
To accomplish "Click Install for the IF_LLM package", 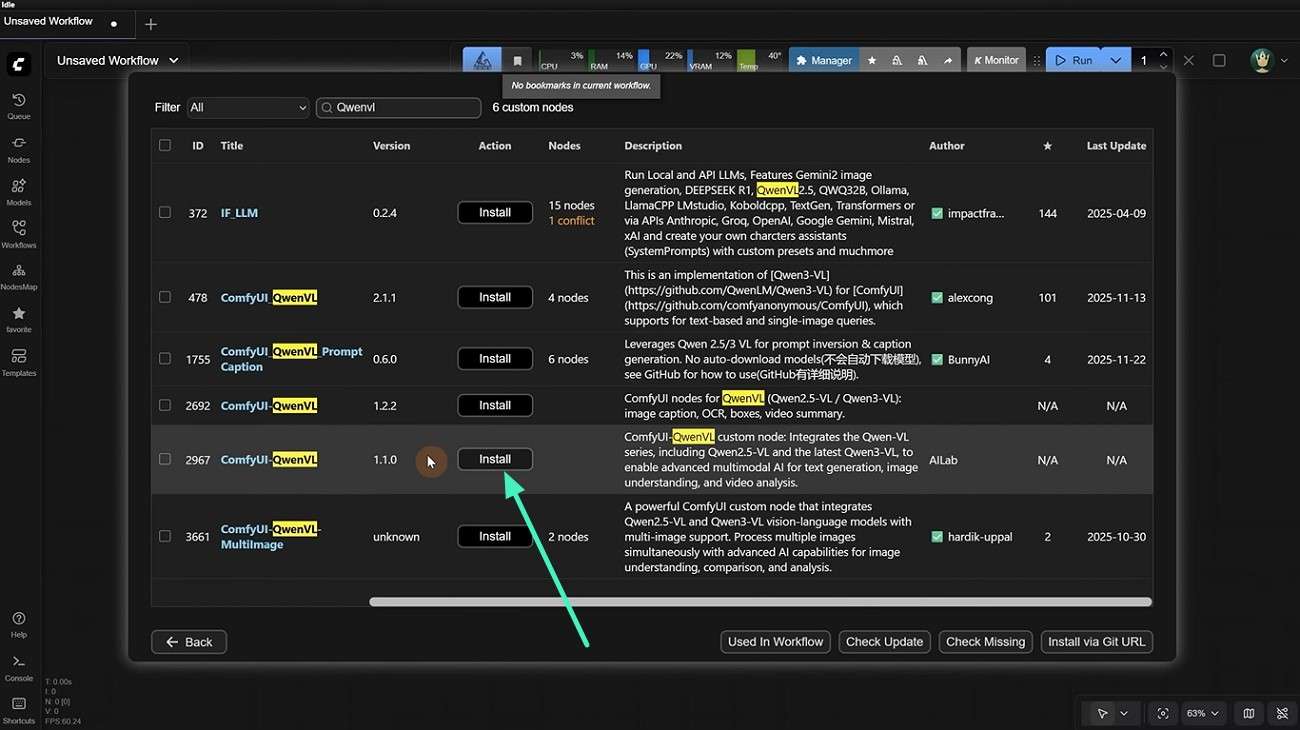I will click(x=494, y=212).
